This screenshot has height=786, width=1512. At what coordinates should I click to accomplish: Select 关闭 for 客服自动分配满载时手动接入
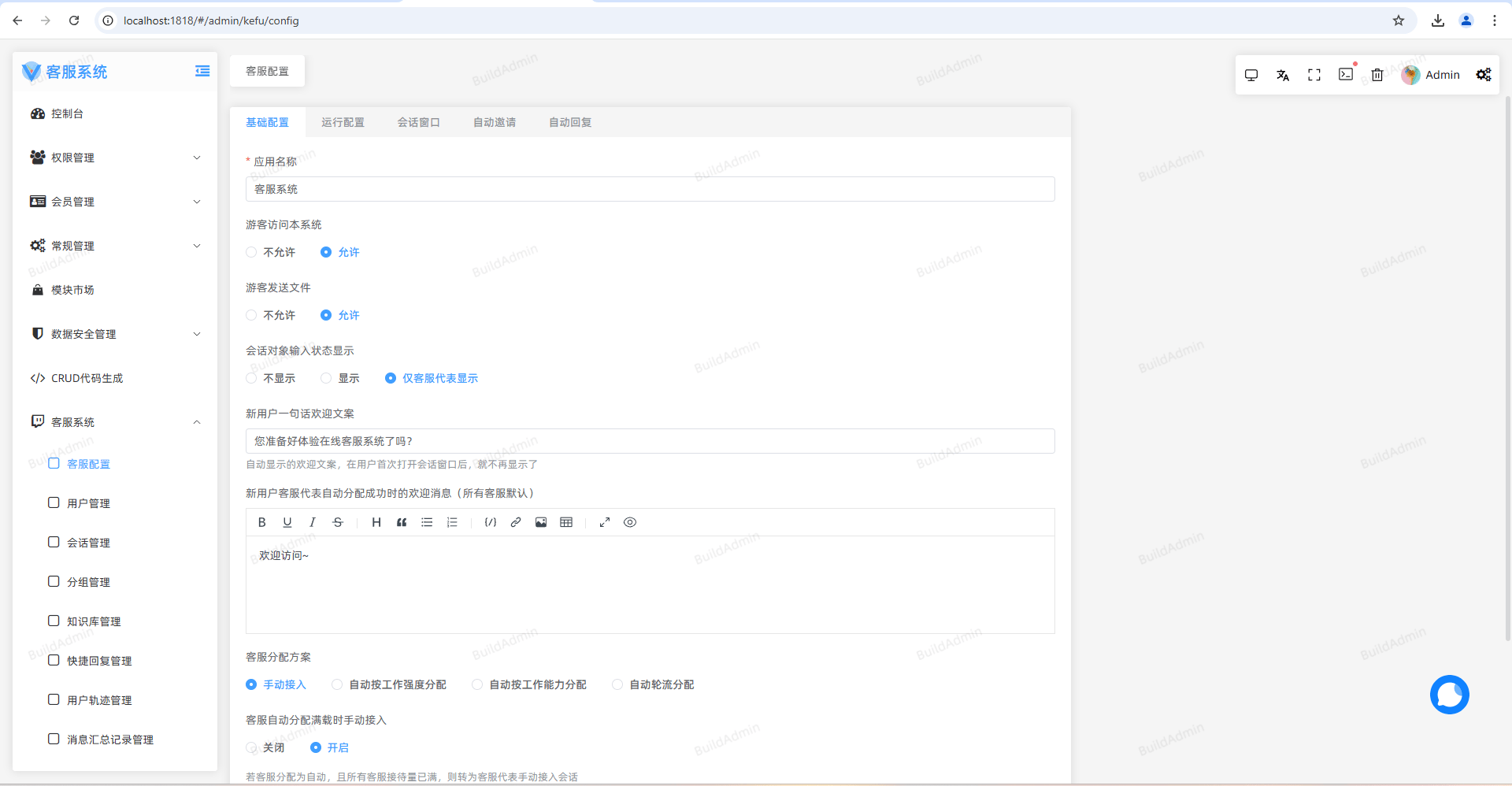265,747
